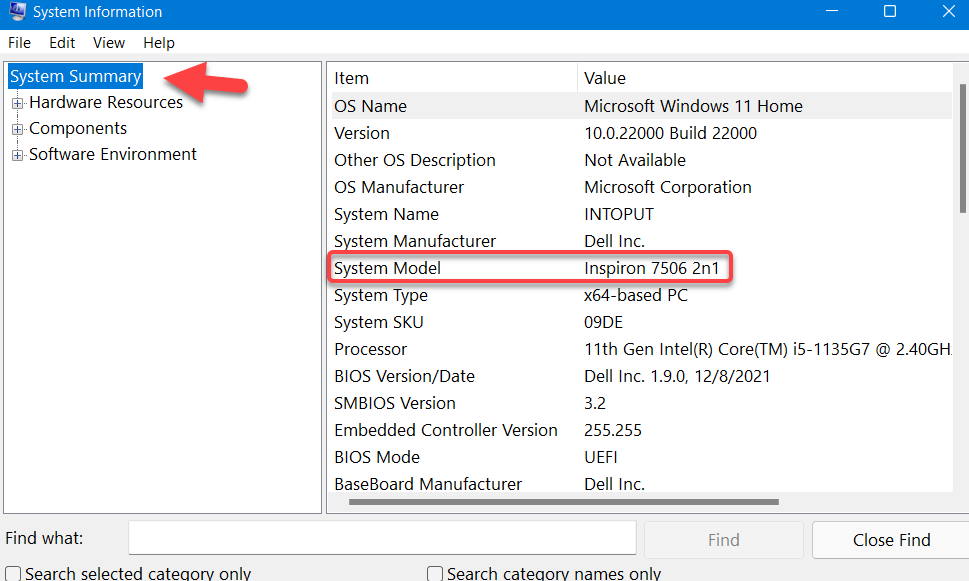
Task: Select the OS Manufacturer row
Action: [x=641, y=187]
